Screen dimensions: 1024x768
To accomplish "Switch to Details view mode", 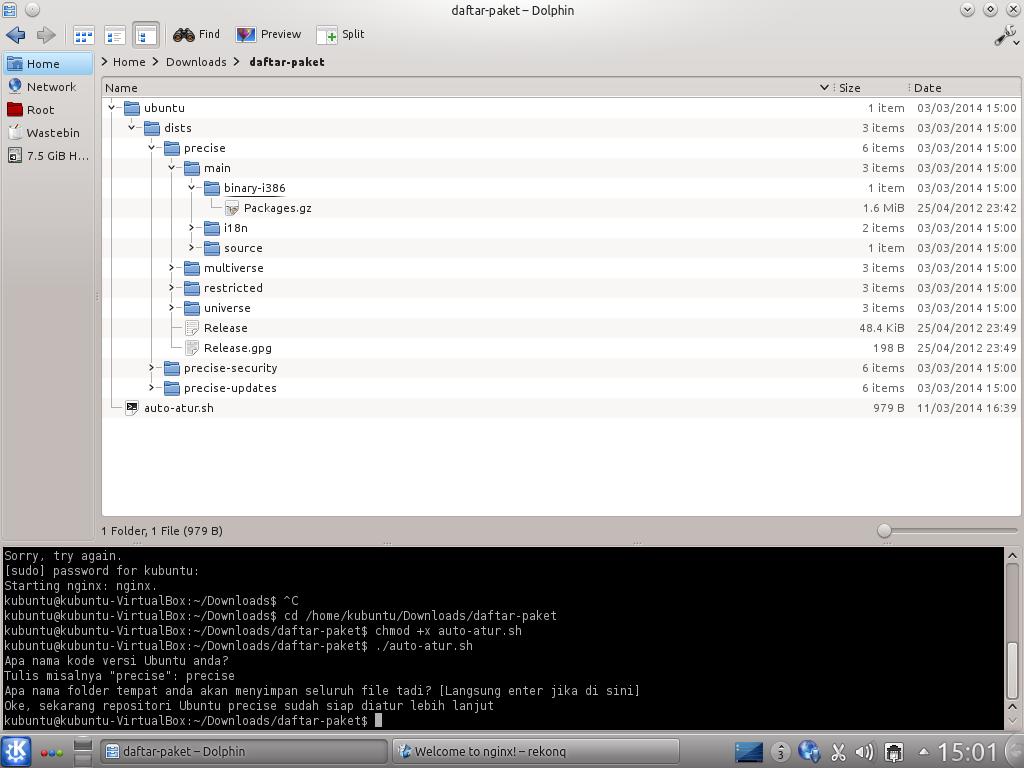I will click(146, 35).
